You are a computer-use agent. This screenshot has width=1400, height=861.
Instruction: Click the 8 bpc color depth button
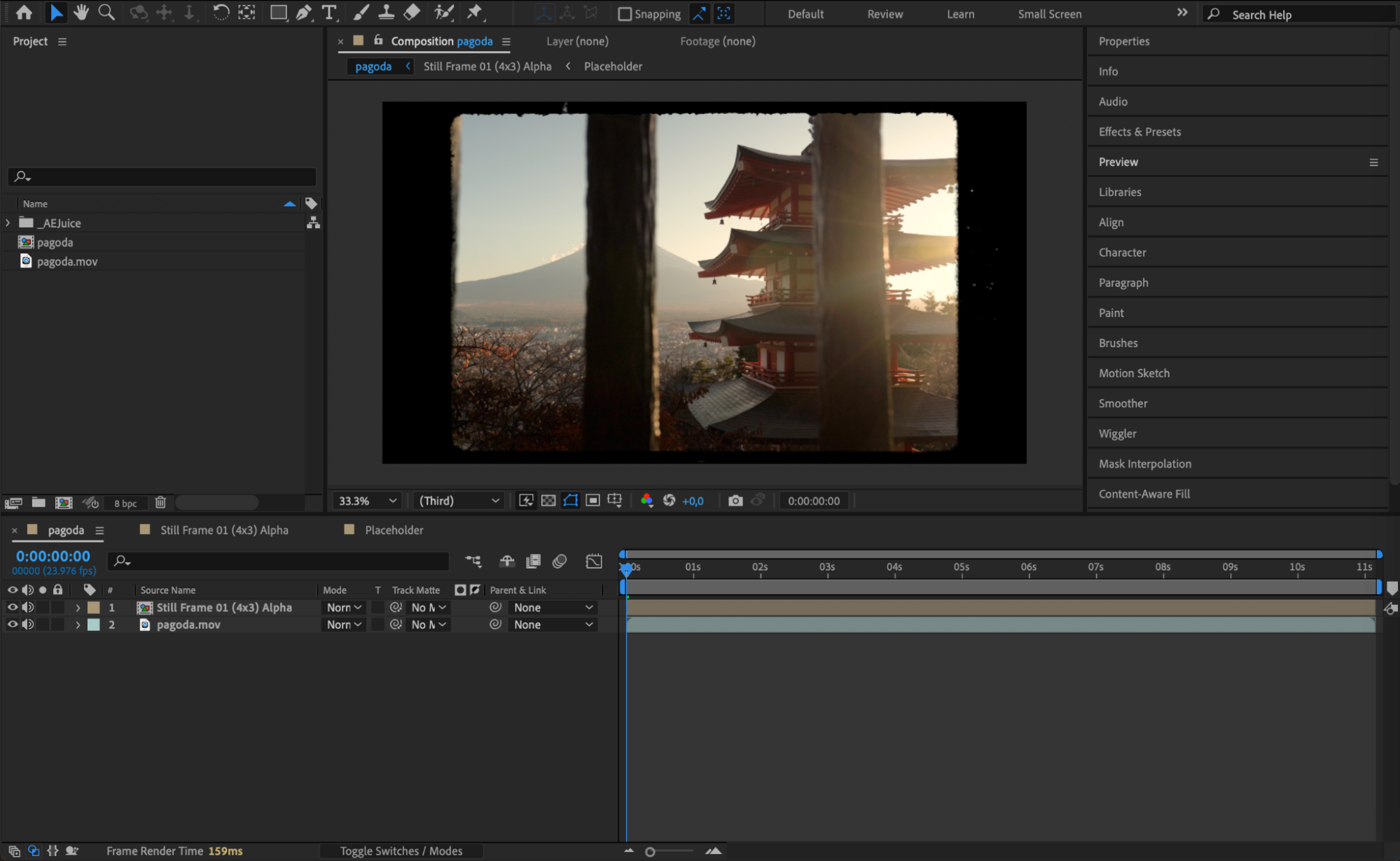click(x=125, y=503)
